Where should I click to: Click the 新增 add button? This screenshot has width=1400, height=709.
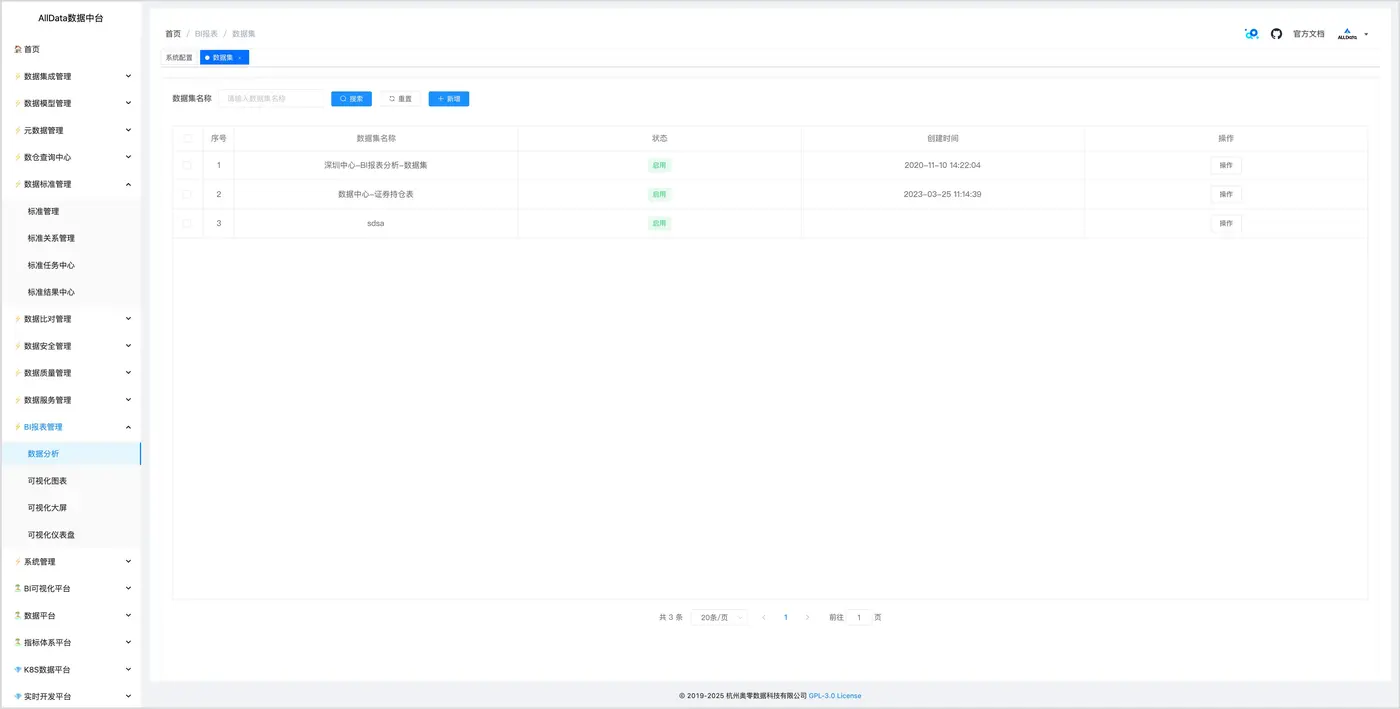(x=449, y=99)
